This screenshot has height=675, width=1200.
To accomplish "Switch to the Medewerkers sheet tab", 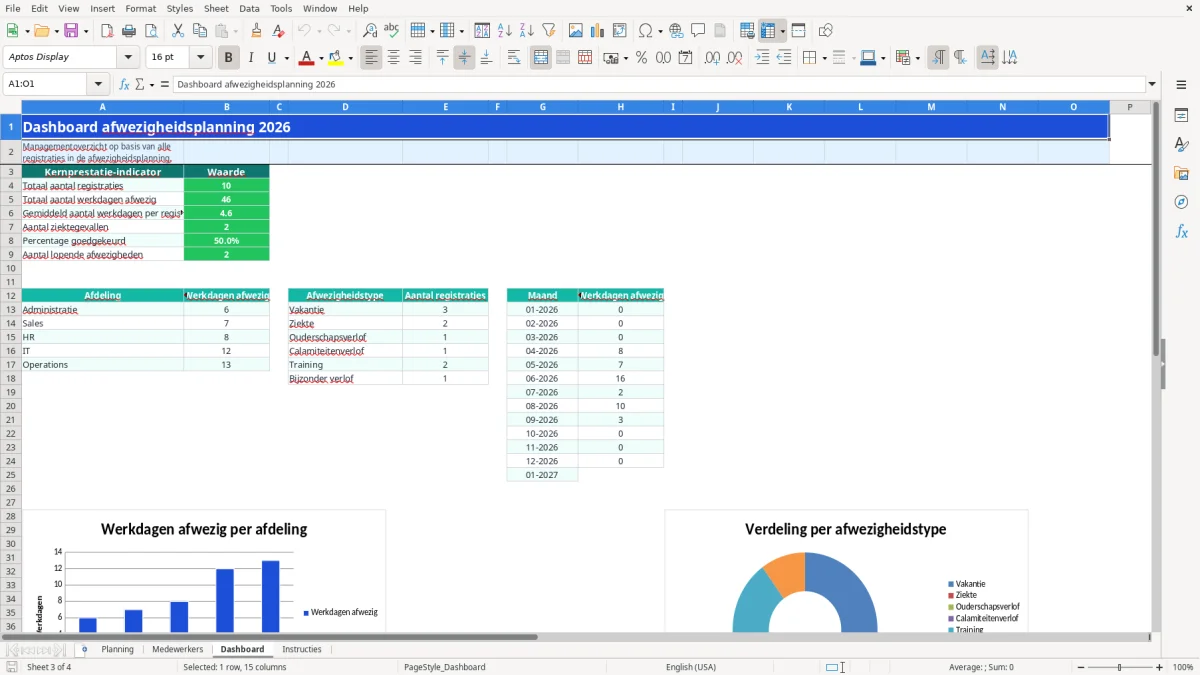I will pyautogui.click(x=177, y=649).
